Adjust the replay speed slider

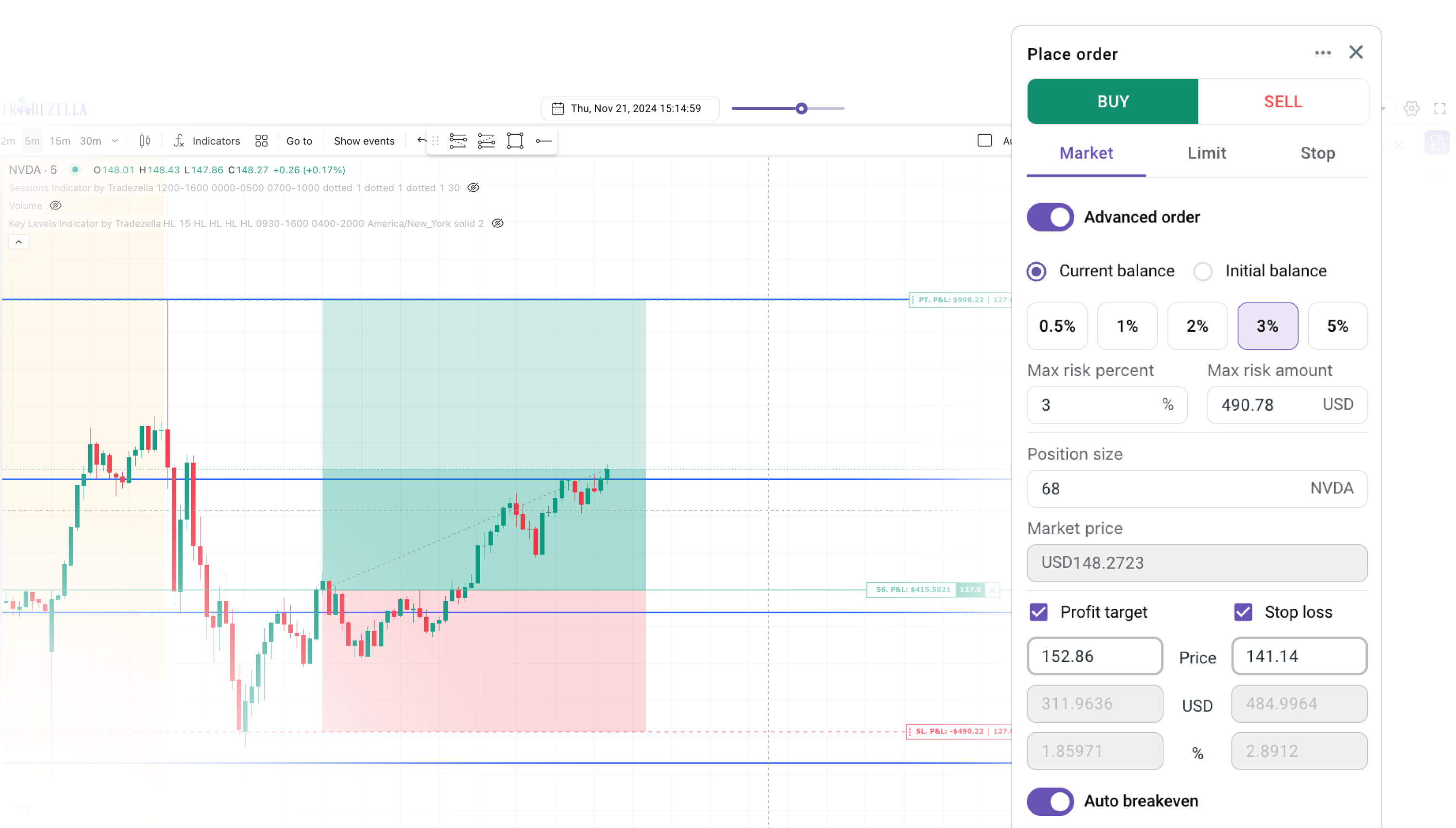[801, 108]
